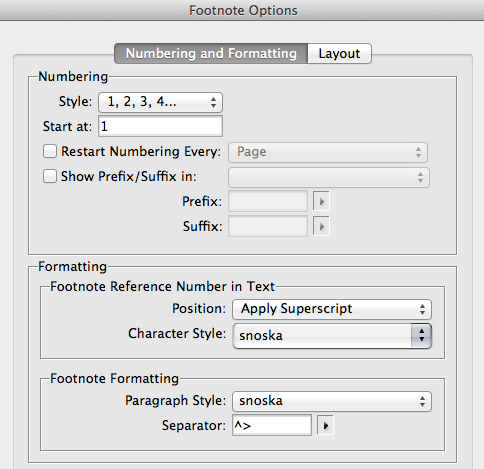Open the Character Style snoska dropdown
This screenshot has width=484, height=469.
click(x=332, y=335)
